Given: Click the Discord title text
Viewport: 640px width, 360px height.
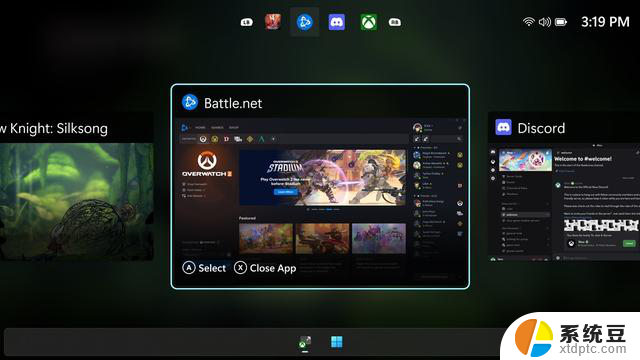Looking at the screenshot, I should [541, 128].
